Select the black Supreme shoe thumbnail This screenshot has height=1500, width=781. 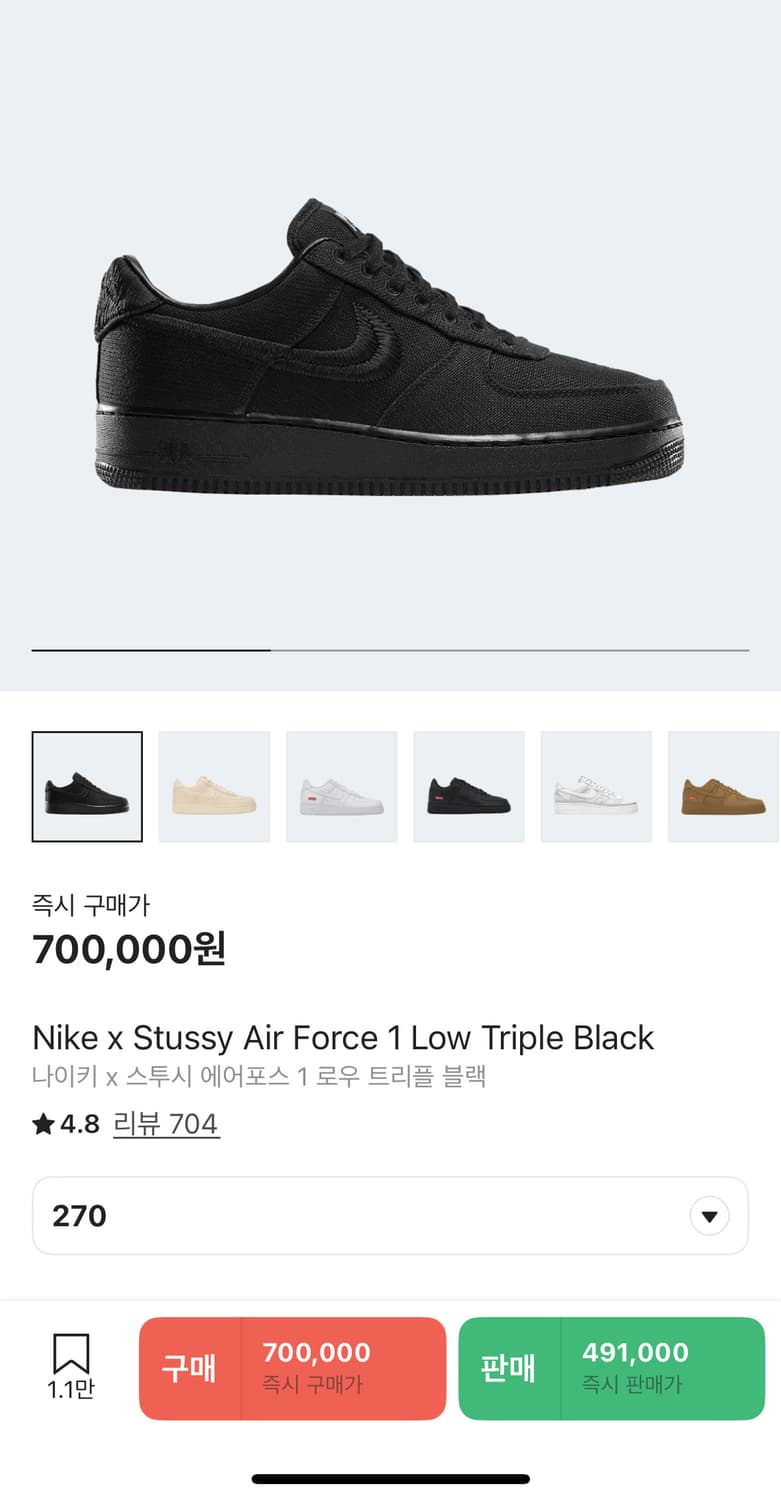[x=469, y=787]
